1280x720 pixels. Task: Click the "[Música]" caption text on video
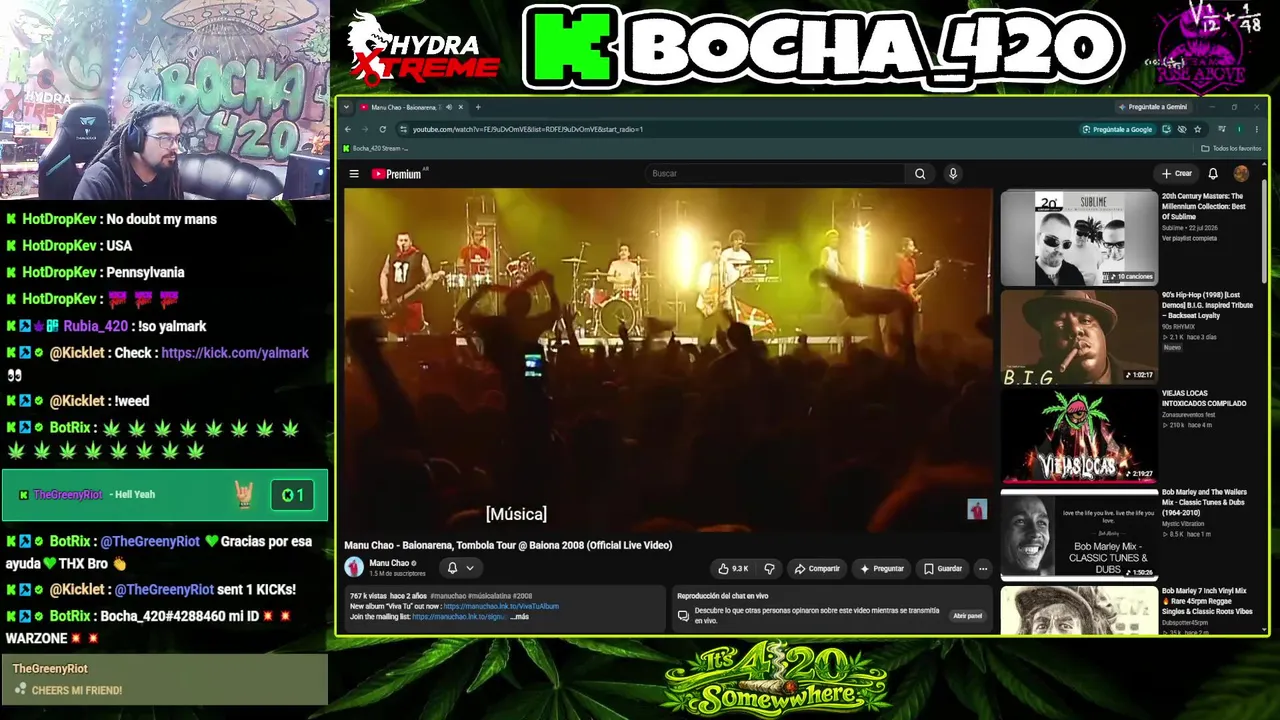coord(516,514)
